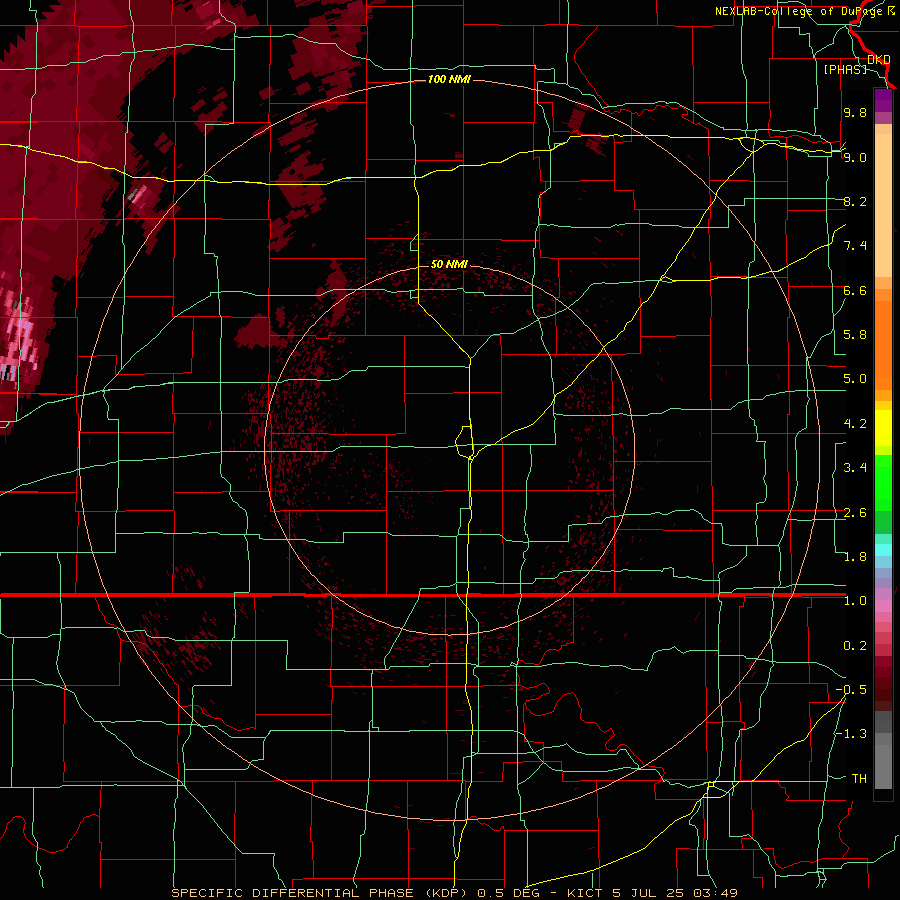Select the 9.0 scale value
900x900 pixels.
[855, 157]
